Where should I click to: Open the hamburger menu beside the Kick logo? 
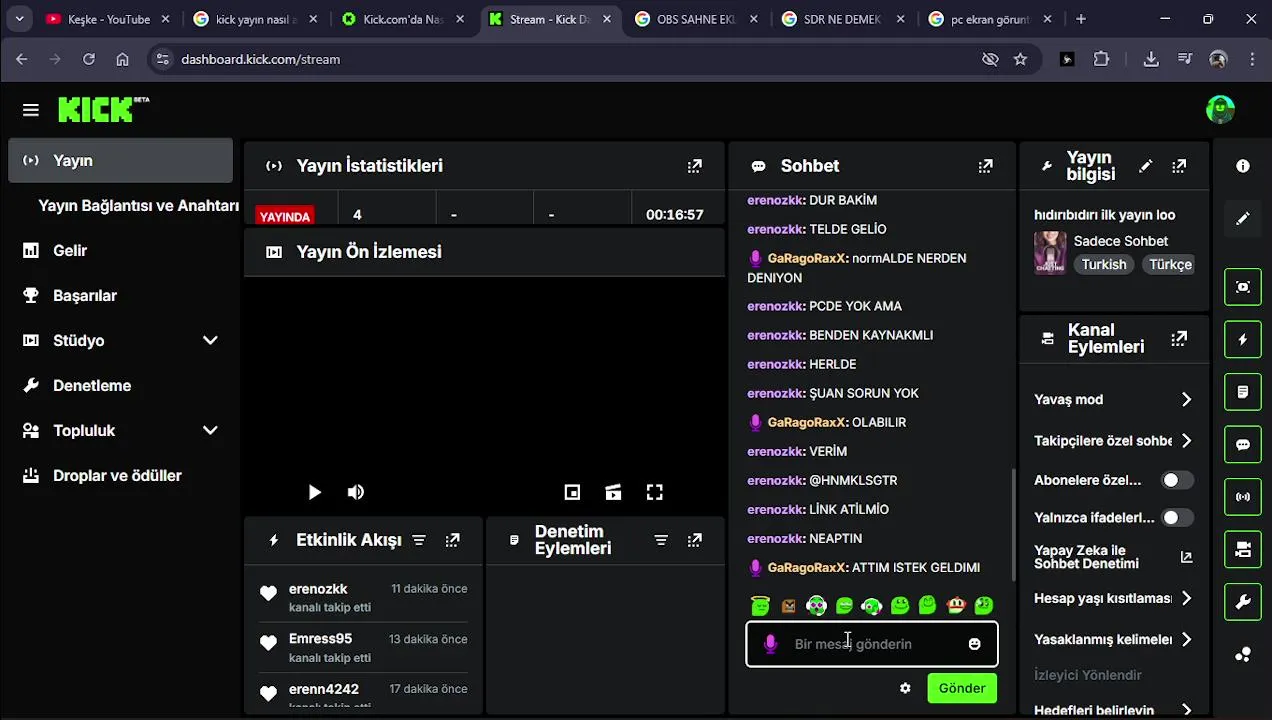(31, 110)
